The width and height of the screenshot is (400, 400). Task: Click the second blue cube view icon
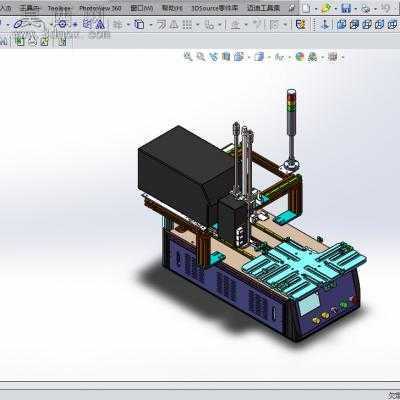(x=354, y=24)
